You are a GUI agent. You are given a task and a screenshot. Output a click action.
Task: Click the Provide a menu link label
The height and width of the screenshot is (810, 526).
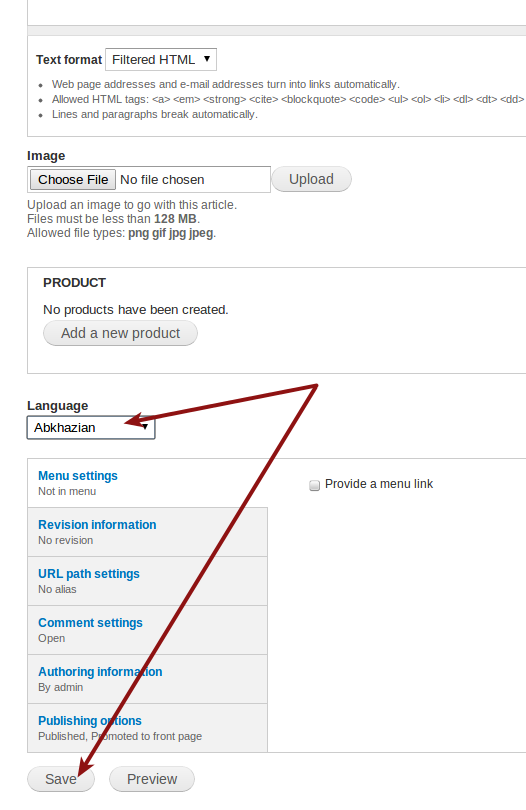[x=379, y=484]
